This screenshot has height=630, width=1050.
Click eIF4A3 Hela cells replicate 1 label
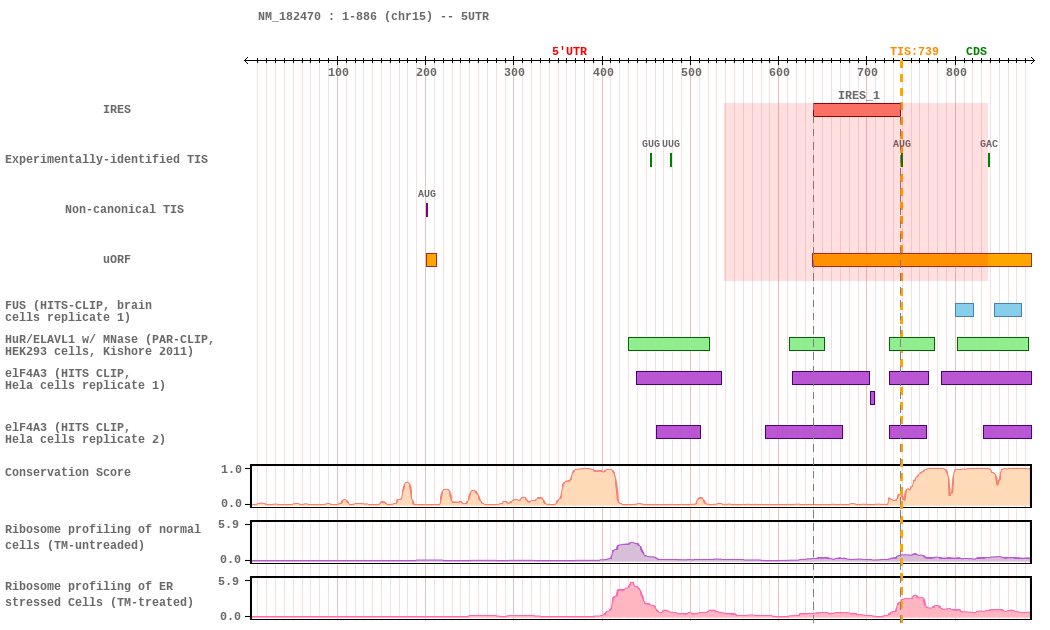coord(85,379)
